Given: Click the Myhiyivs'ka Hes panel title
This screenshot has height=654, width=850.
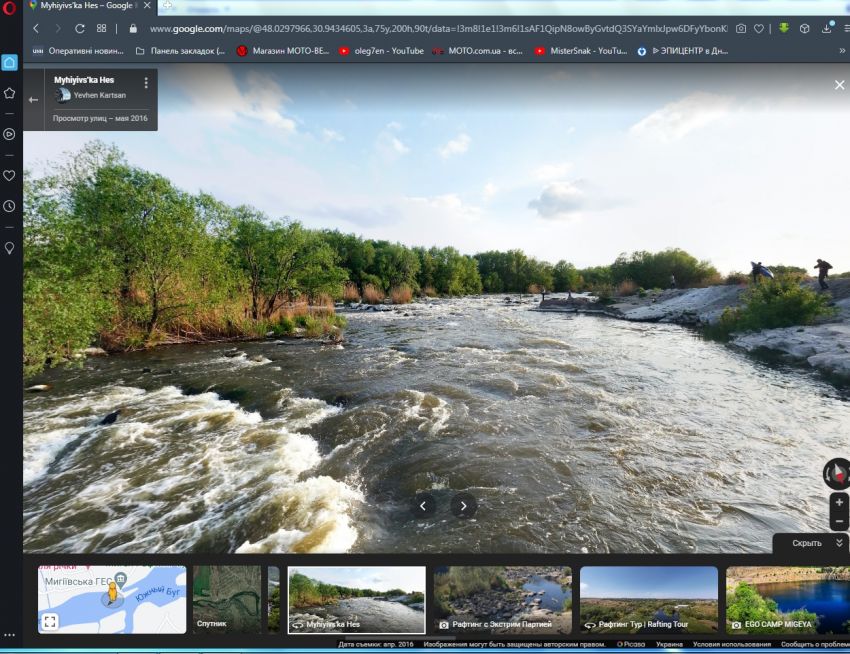Looking at the screenshot, I should [x=84, y=80].
